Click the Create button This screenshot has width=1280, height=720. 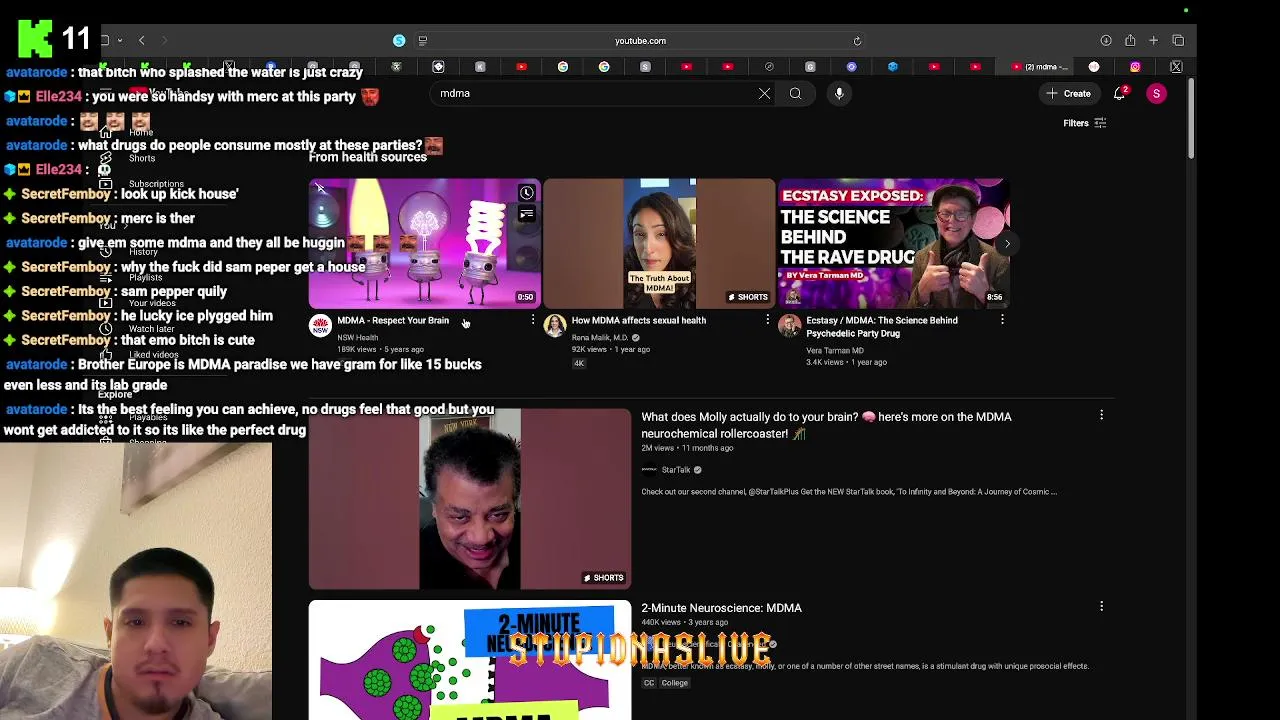point(1068,93)
